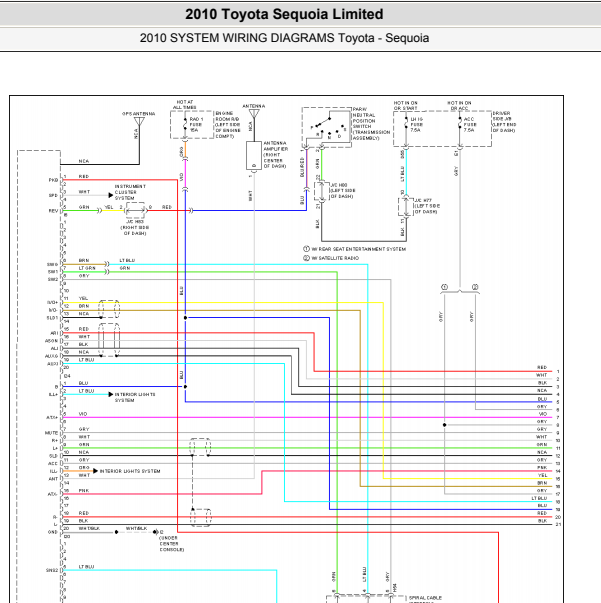Image resolution: width=601 pixels, height=603 pixels.
Task: Click the "WHT/BLK" label left of ground splice
Action: pos(89,528)
